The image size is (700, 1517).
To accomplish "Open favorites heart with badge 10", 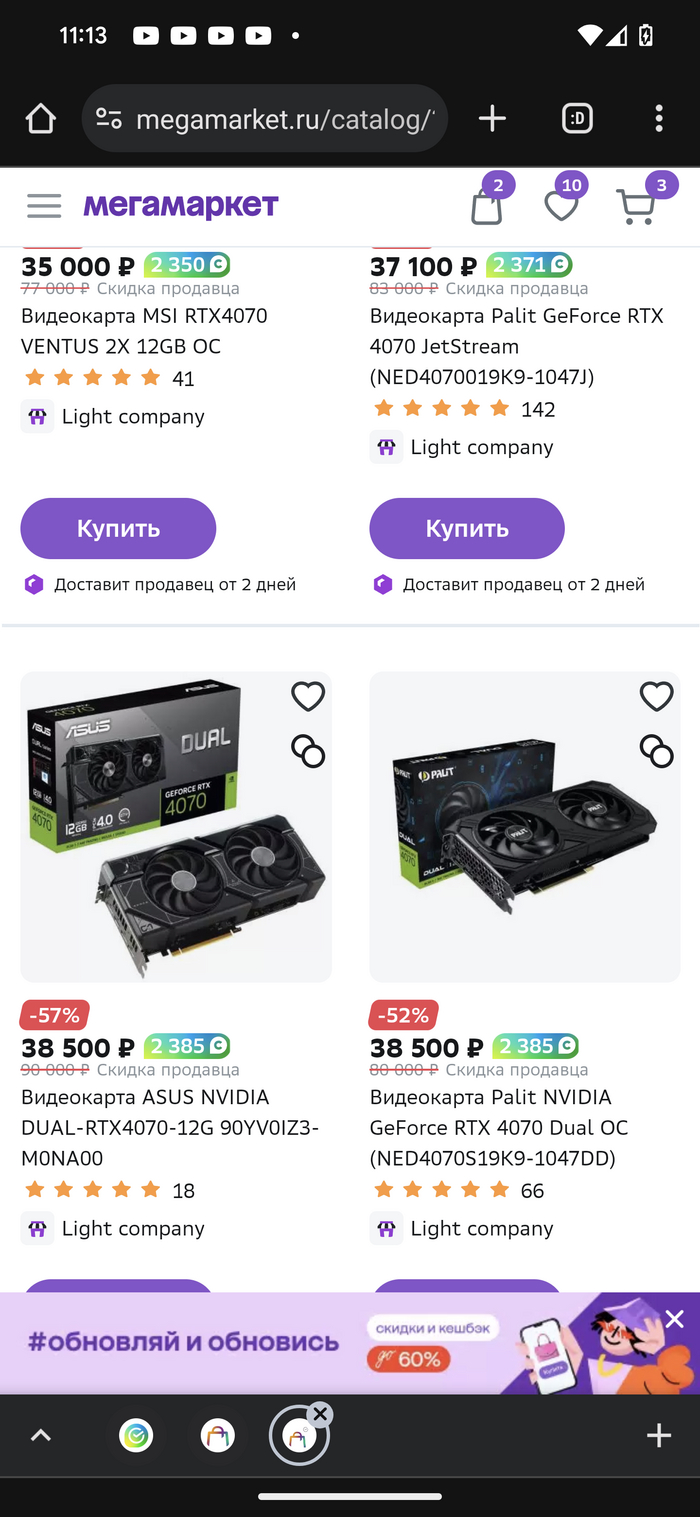I will [x=560, y=206].
